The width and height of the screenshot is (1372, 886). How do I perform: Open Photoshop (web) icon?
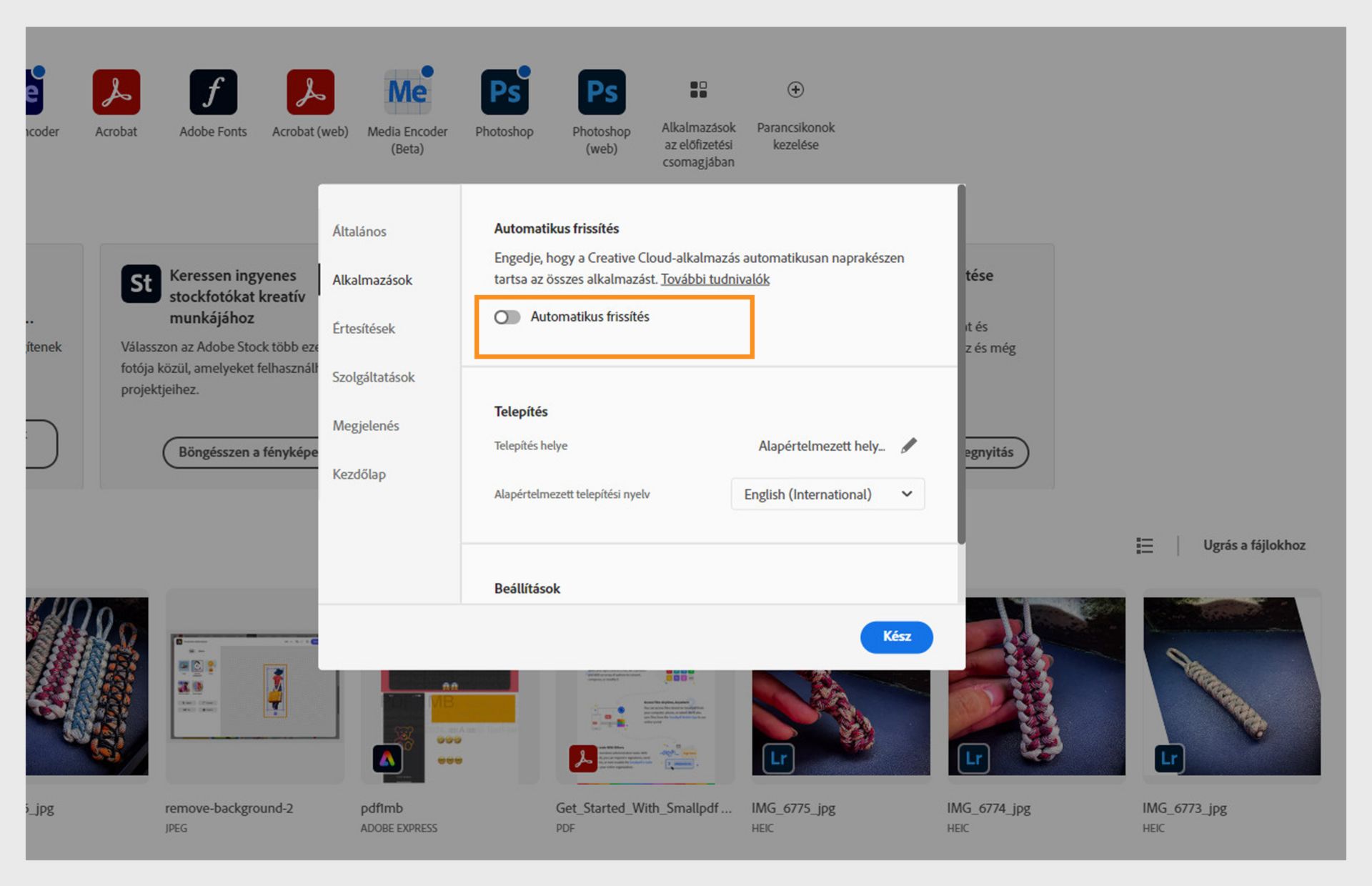(x=601, y=92)
